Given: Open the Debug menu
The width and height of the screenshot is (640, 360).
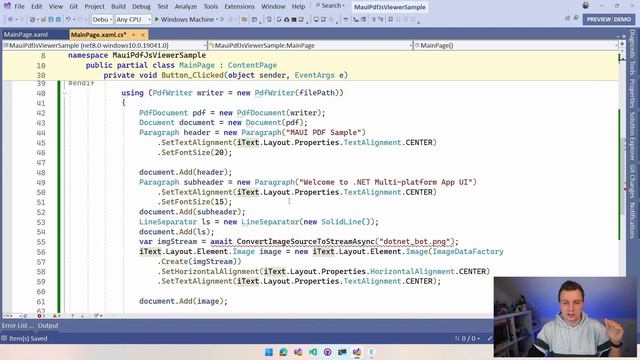Looking at the screenshot, I should (141, 7).
